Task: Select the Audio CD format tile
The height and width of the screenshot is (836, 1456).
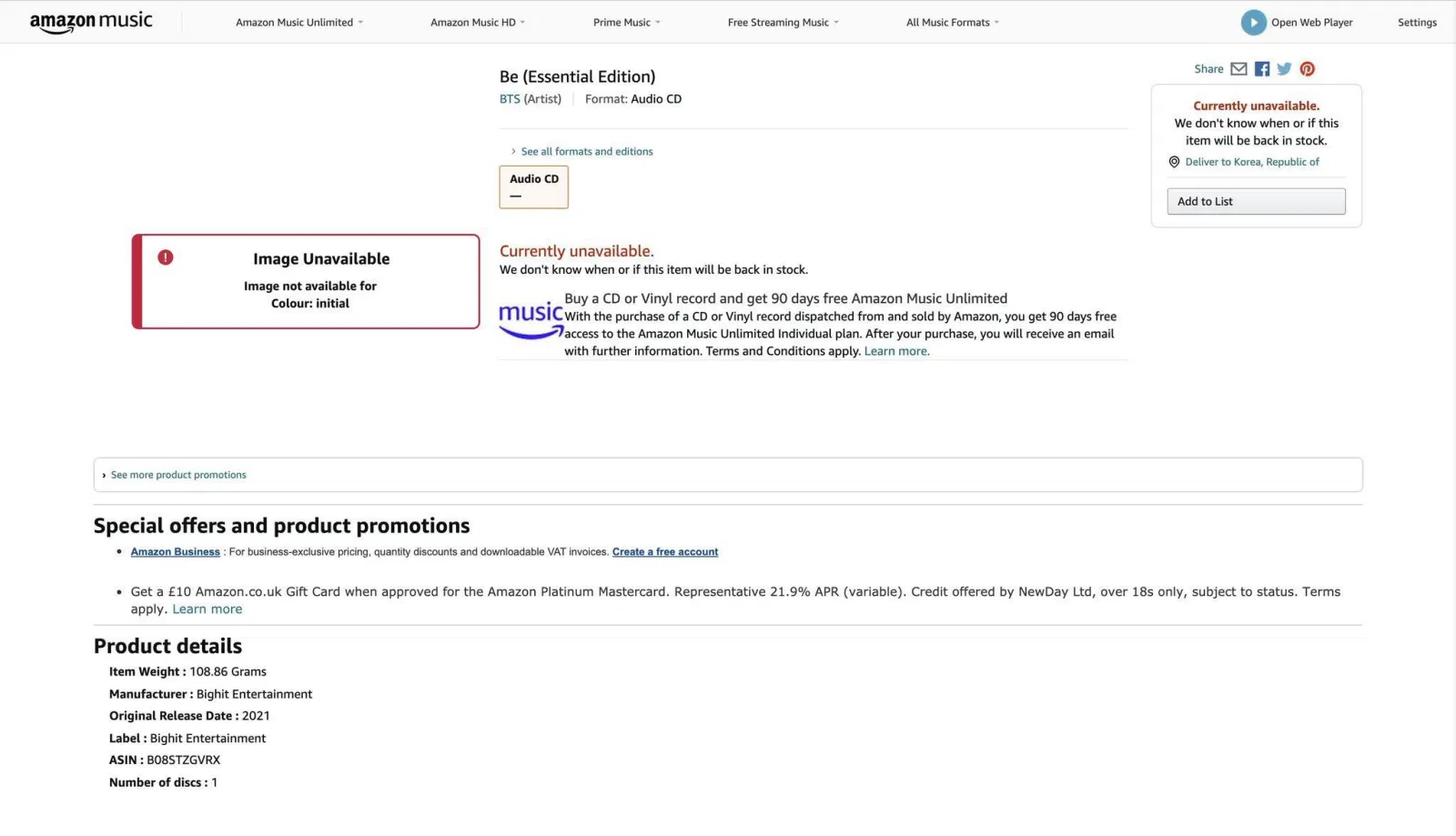Action: 533,186
